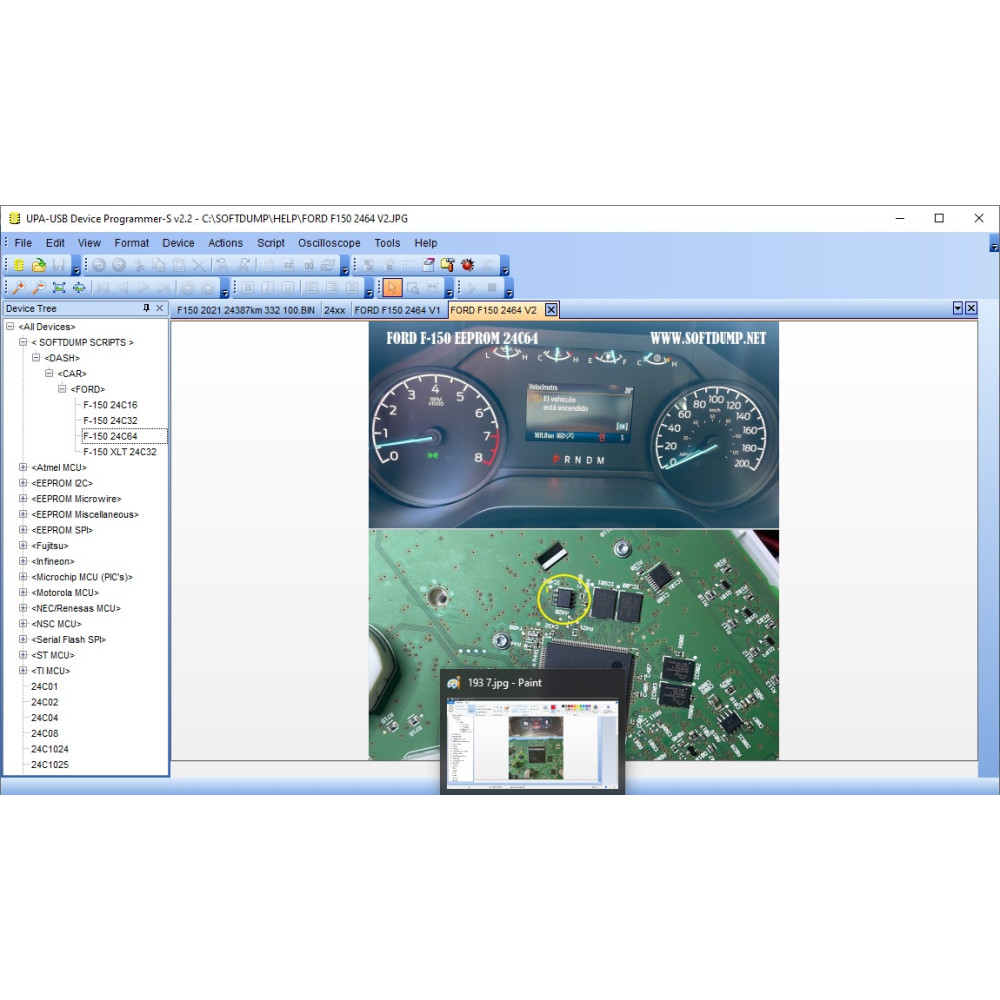This screenshot has height=1000, width=1000.
Task: Open the Script menu
Action: [270, 243]
